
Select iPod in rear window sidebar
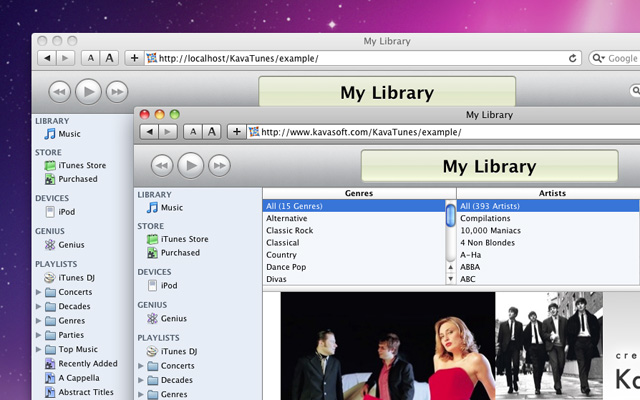click(60, 211)
